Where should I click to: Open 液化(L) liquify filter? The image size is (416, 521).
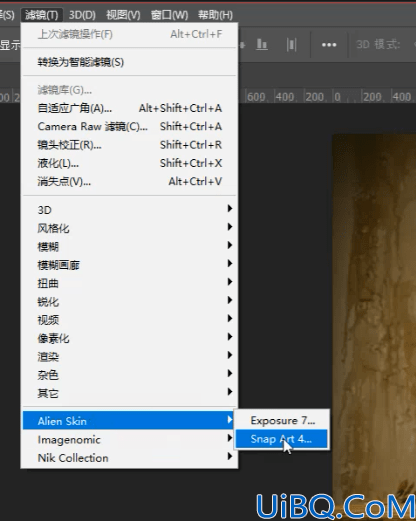pyautogui.click(x=129, y=163)
